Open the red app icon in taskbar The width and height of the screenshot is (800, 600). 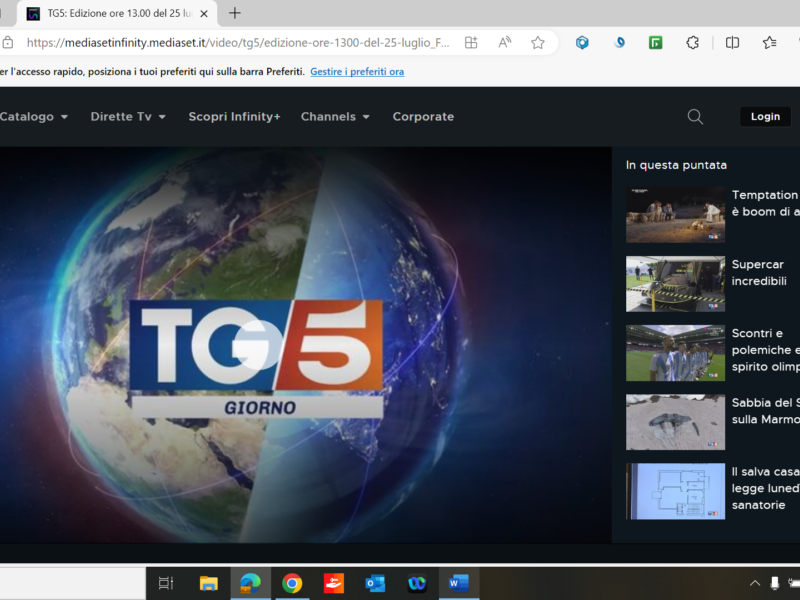pyautogui.click(x=334, y=583)
